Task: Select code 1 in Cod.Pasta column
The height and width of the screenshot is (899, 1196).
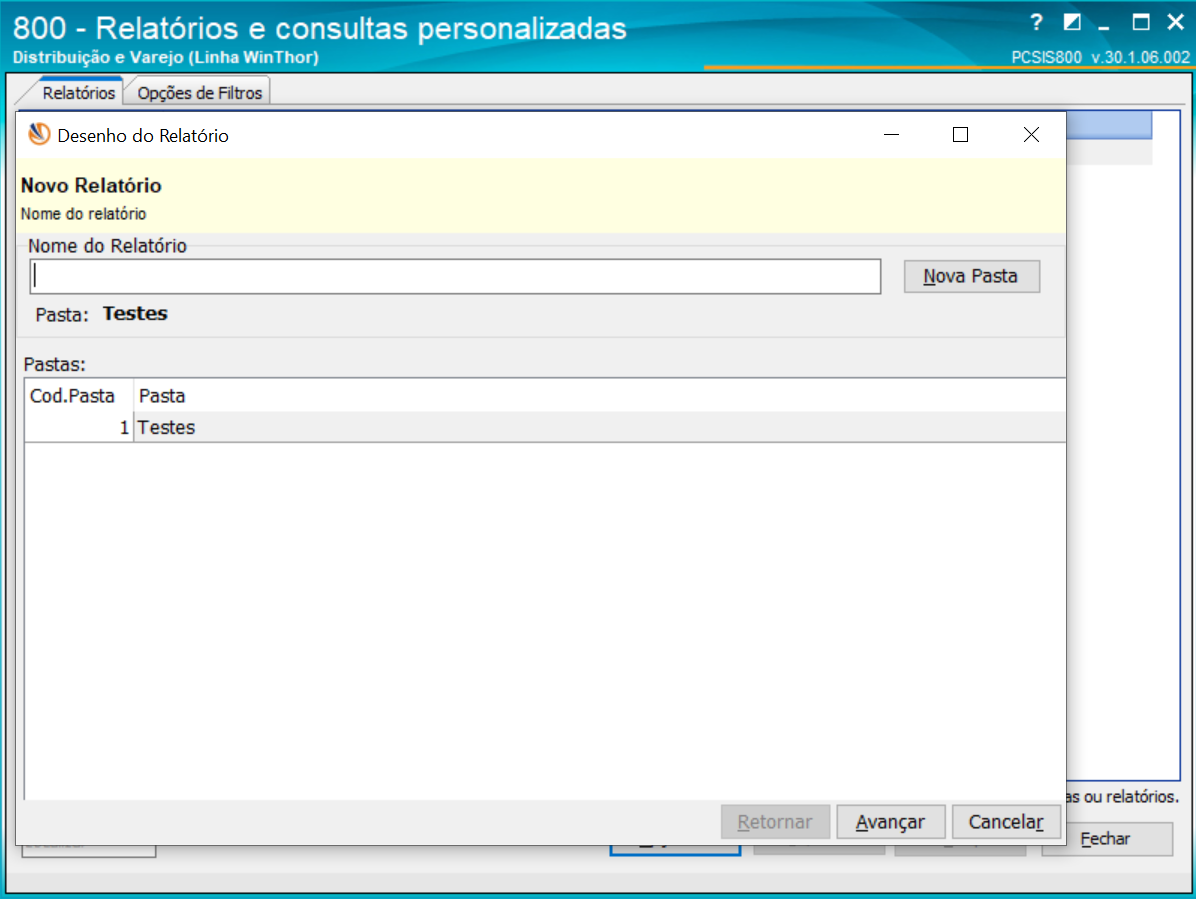Action: (x=79, y=427)
